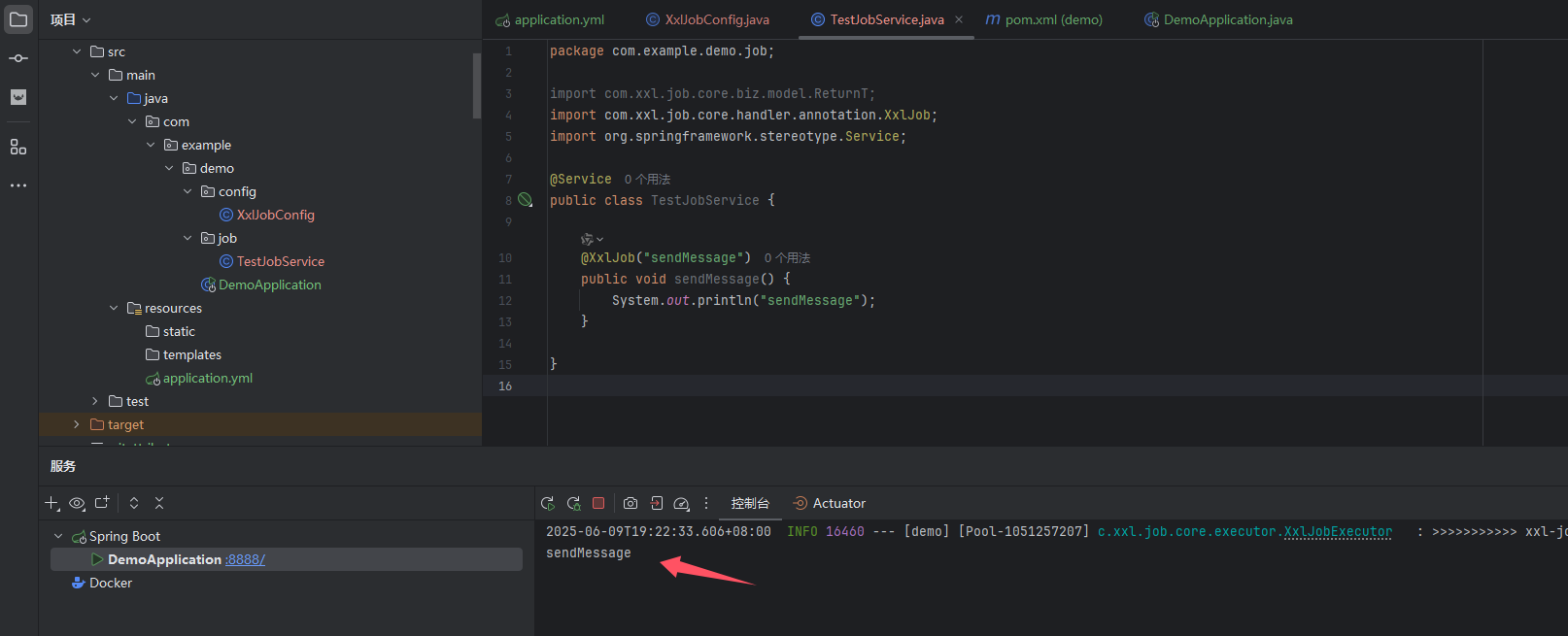The image size is (1568, 636).
Task: Click the camera thread dump icon
Action: click(x=631, y=503)
